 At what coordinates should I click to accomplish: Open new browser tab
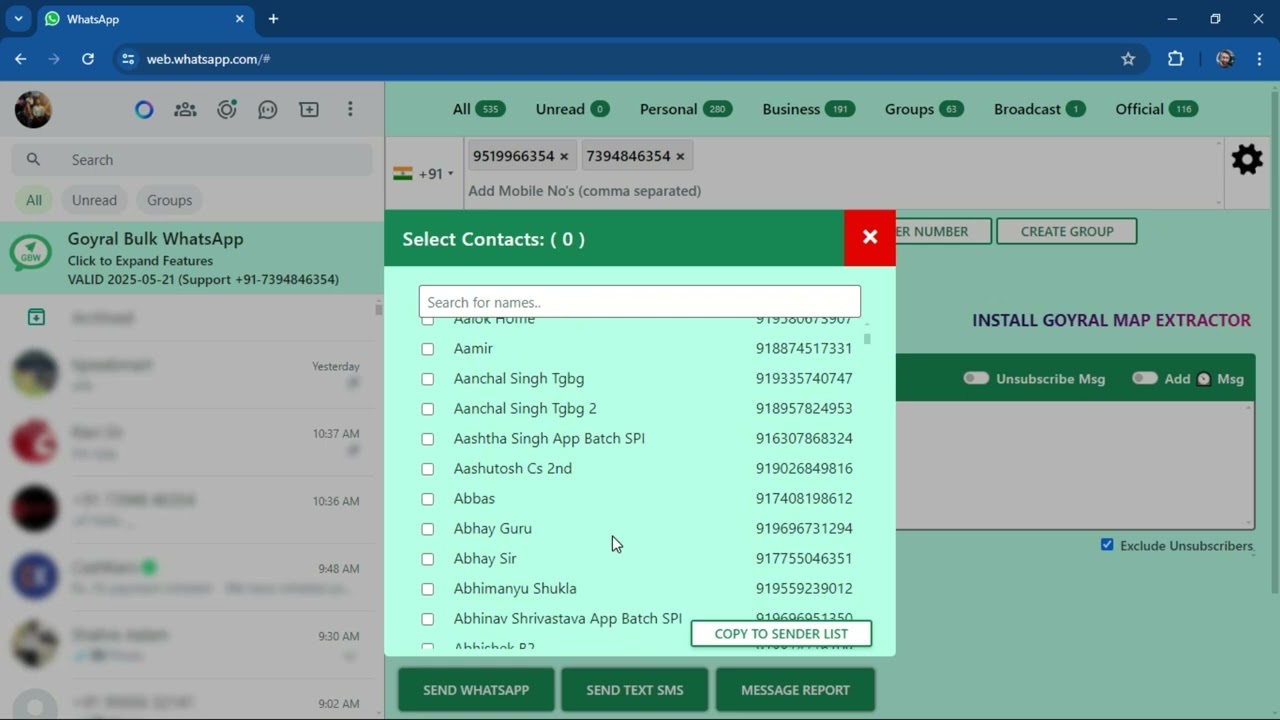point(273,19)
